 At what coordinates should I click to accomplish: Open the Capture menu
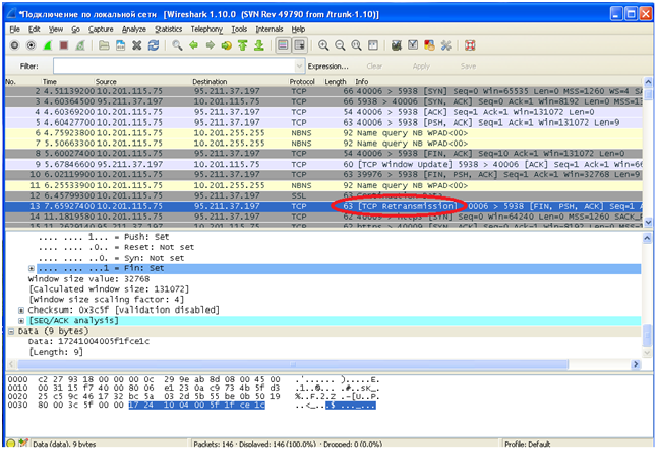(x=101, y=29)
